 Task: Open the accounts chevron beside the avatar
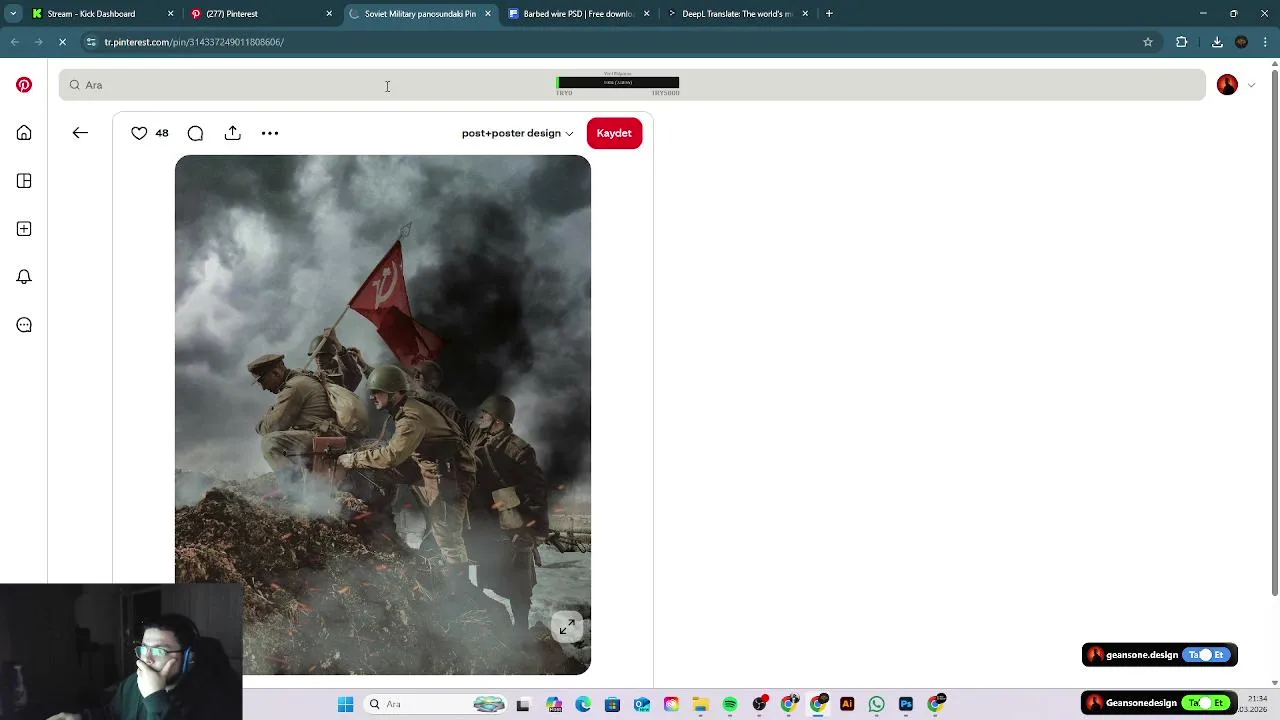[1251, 85]
